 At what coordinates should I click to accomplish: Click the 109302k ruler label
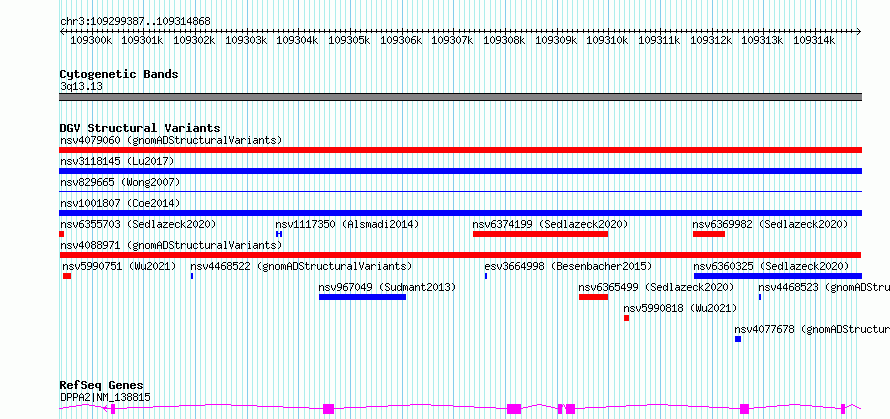point(194,40)
